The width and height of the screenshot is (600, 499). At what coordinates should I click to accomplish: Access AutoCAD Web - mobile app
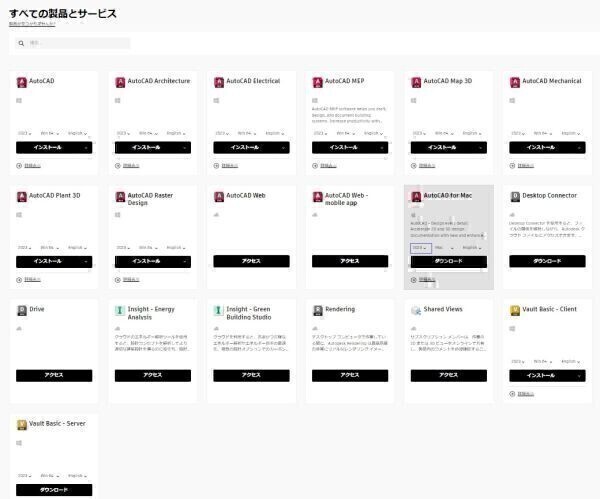click(350, 261)
